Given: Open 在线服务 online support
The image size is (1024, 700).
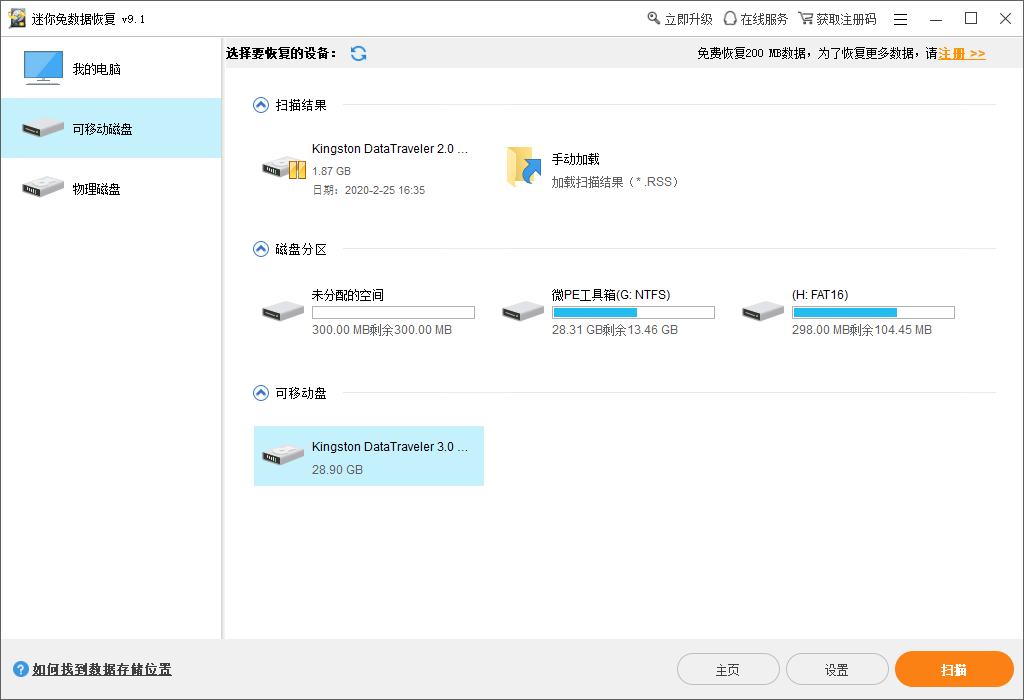Looking at the screenshot, I should tap(756, 19).
